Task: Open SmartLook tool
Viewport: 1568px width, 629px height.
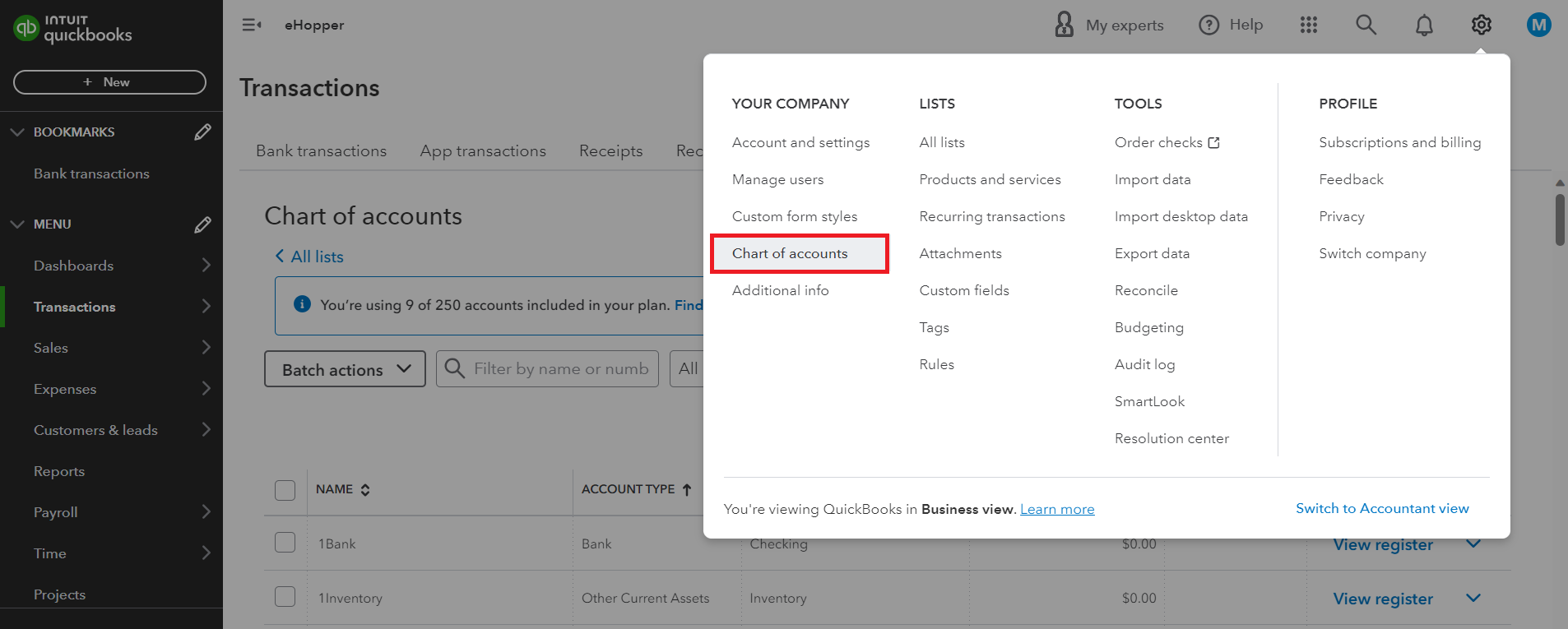Action: (x=1149, y=401)
